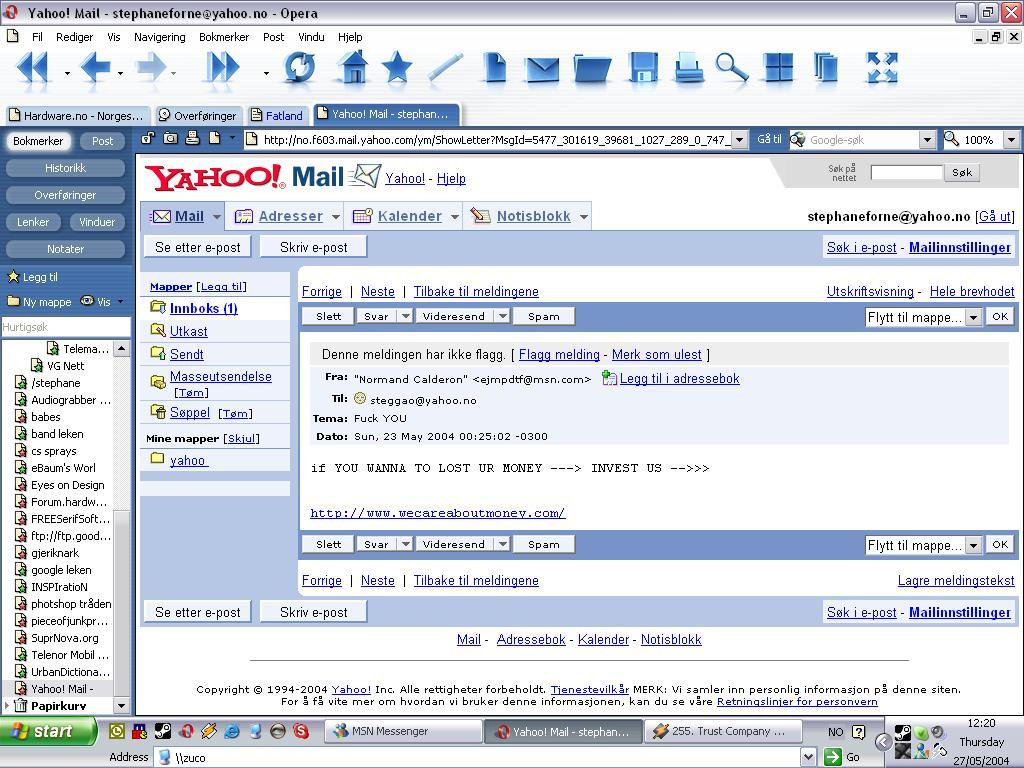Print using the printer toolbar icon
The image size is (1024, 768).
point(688,68)
